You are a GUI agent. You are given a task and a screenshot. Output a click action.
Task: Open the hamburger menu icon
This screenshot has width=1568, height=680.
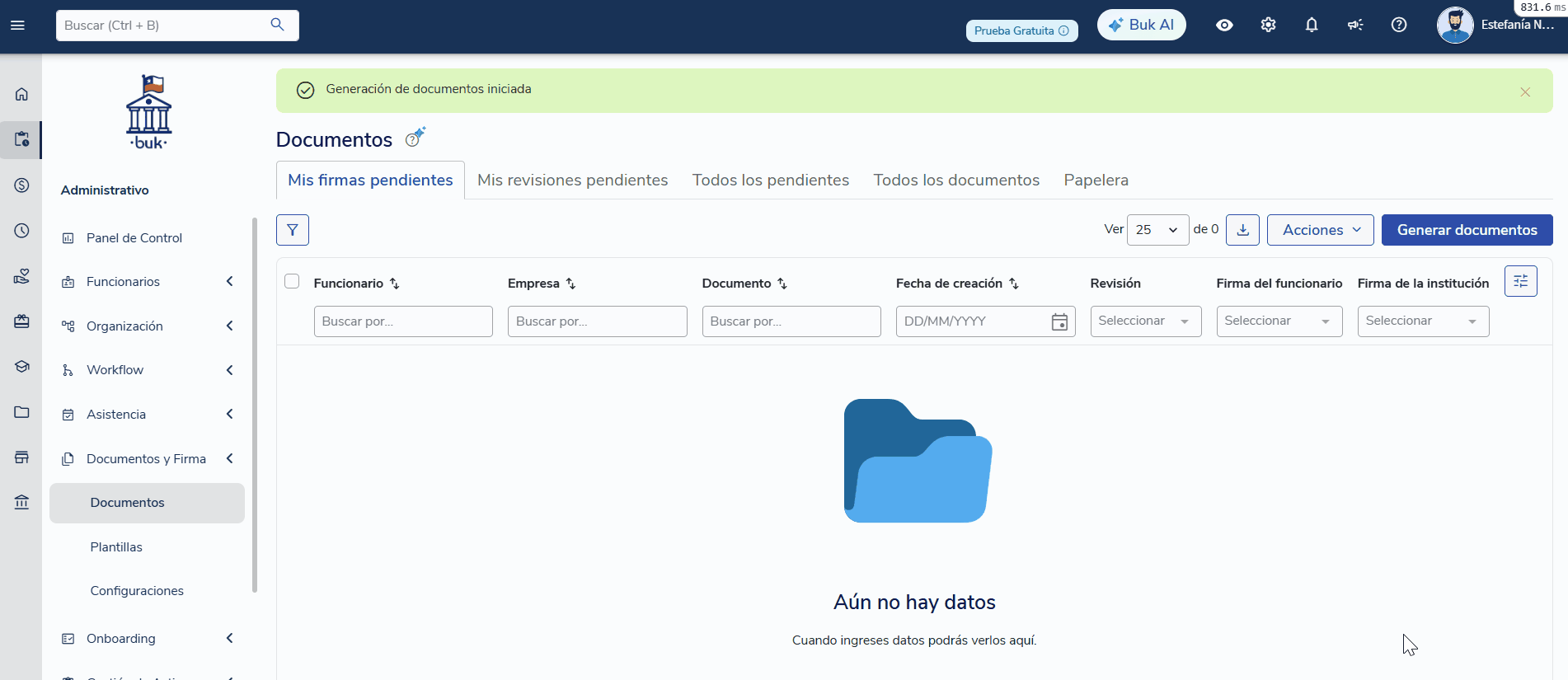tap(17, 25)
